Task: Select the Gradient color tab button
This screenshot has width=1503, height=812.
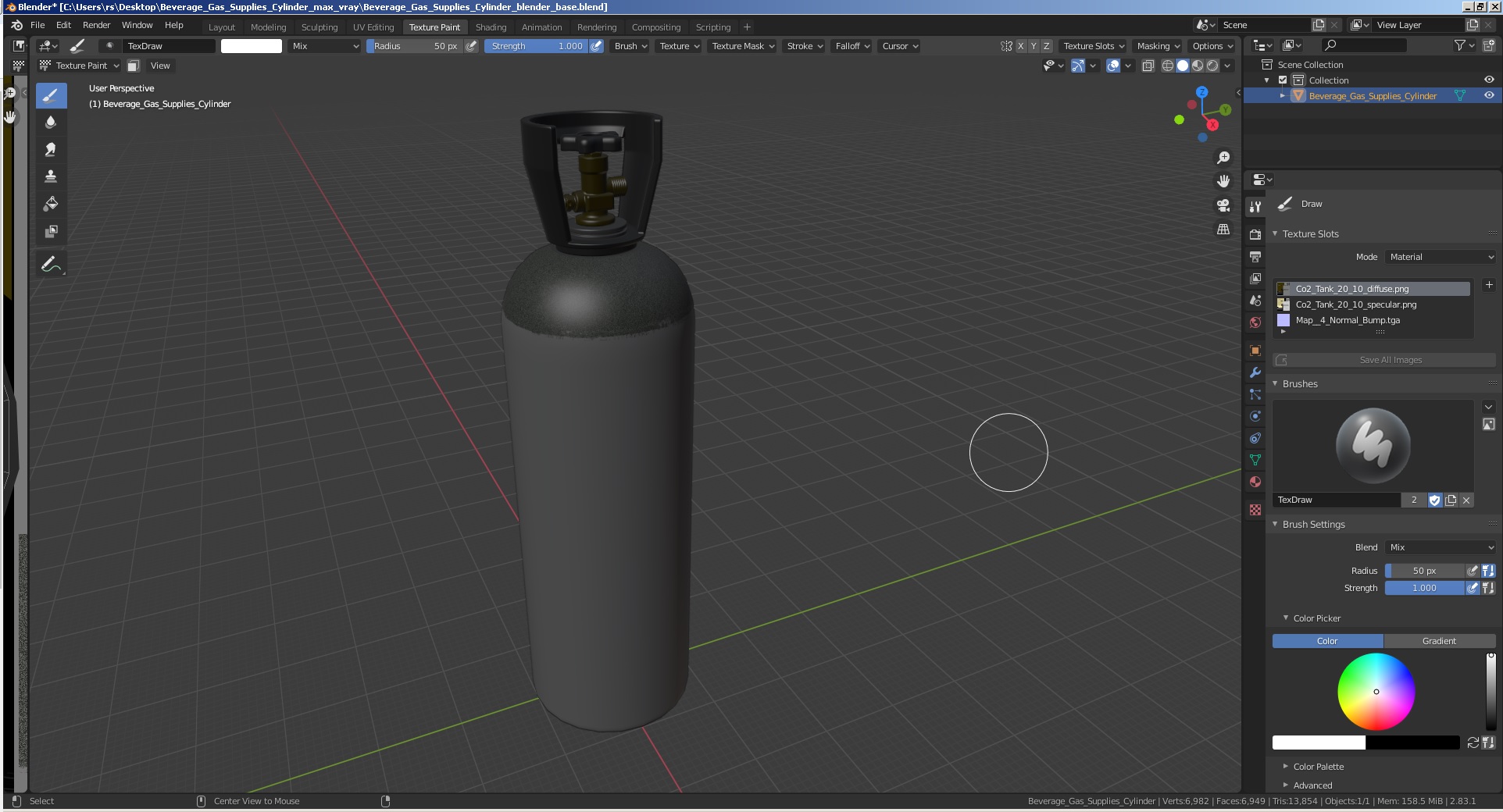Action: pos(1439,641)
